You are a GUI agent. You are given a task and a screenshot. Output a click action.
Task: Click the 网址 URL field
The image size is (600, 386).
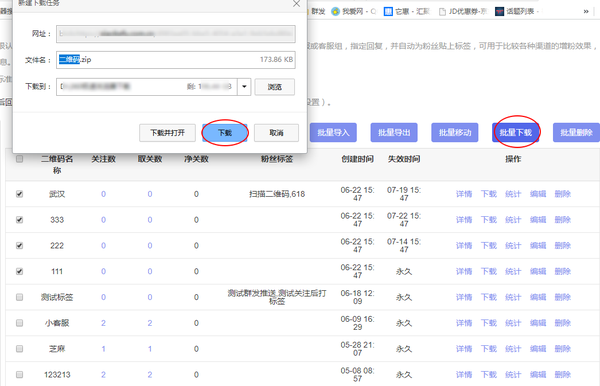176,34
